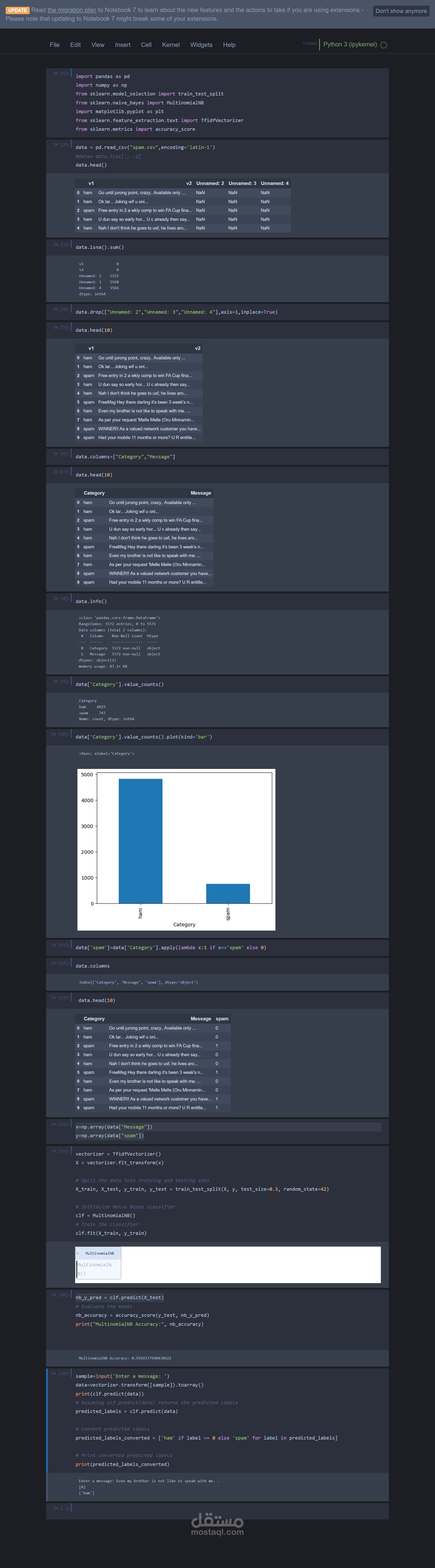
Task: Open the View menu
Action: [x=98, y=45]
